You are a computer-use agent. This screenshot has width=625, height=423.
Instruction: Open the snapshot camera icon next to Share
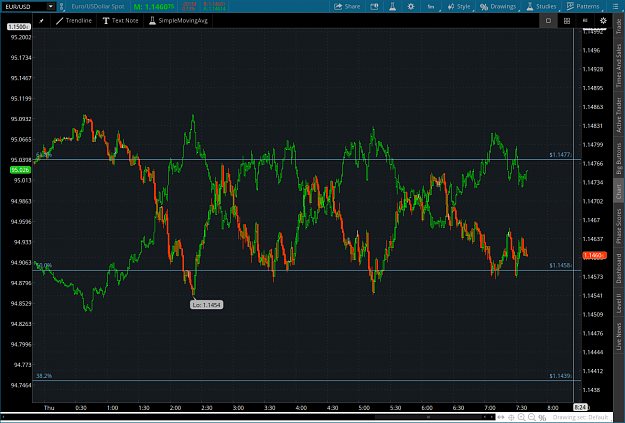(x=374, y=6)
